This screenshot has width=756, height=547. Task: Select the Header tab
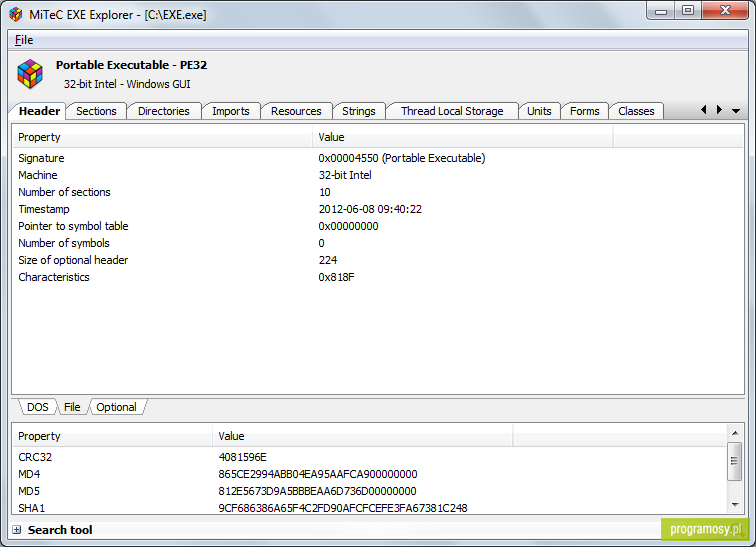coord(39,111)
